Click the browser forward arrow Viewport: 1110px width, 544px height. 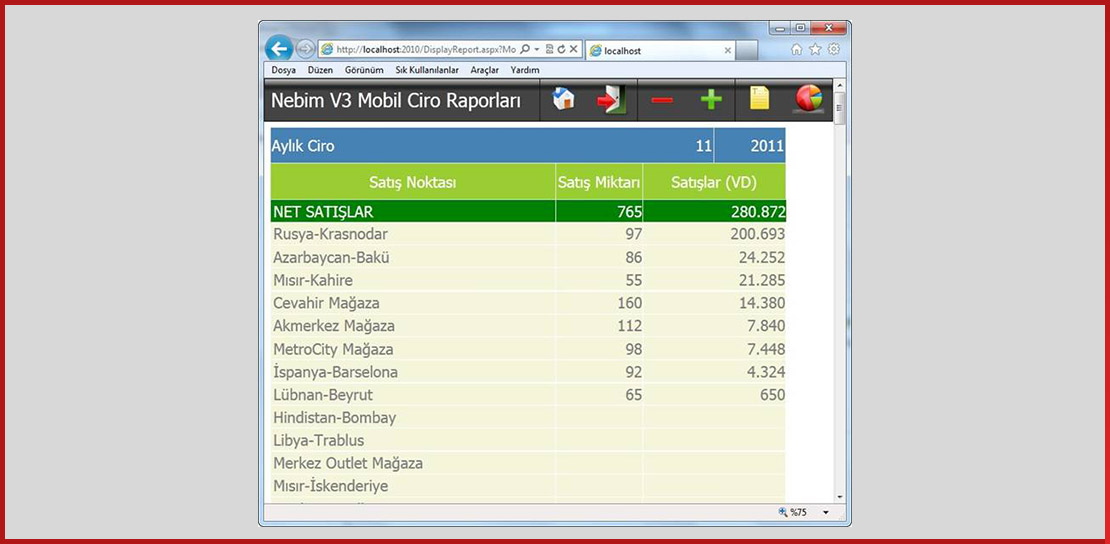[305, 48]
